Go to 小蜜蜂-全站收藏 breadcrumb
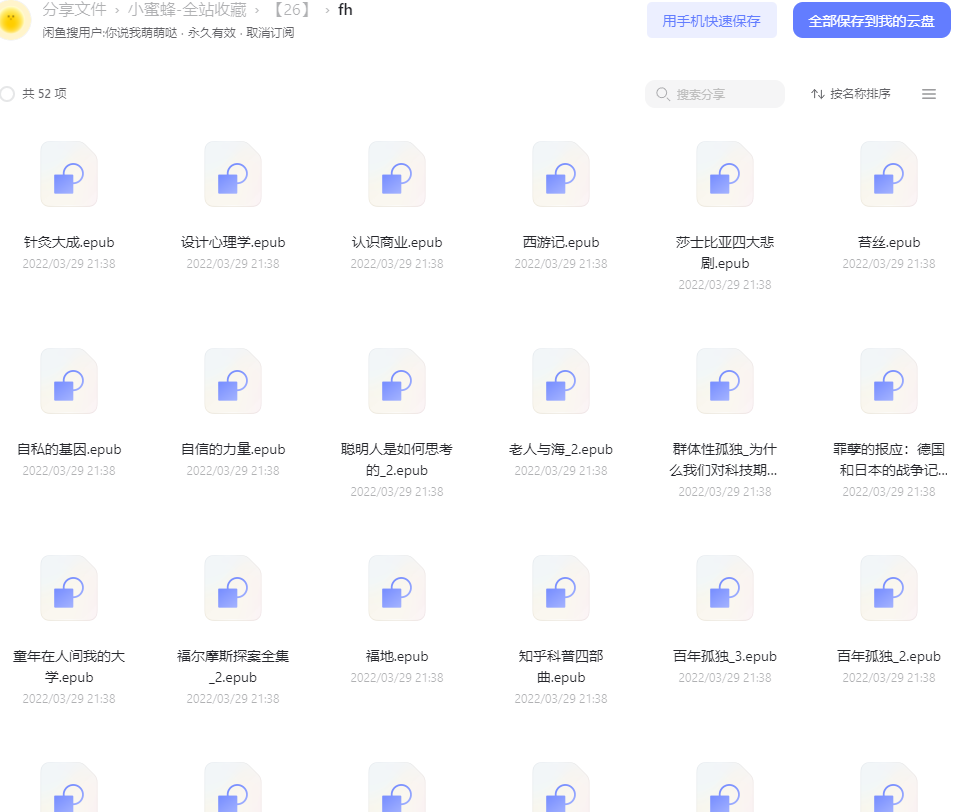This screenshot has height=812, width=956. click(x=187, y=10)
